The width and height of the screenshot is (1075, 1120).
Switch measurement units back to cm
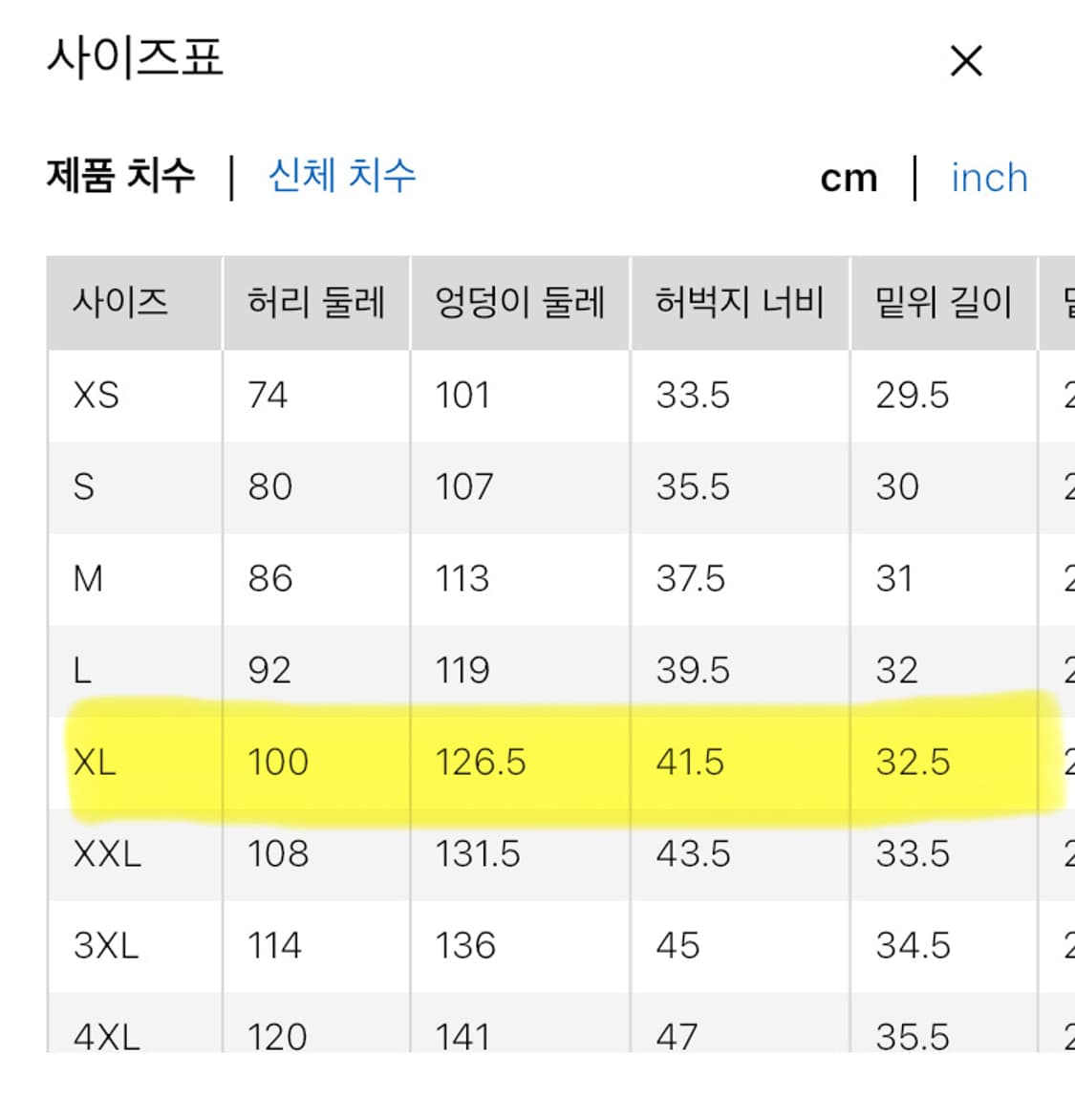coord(850,177)
